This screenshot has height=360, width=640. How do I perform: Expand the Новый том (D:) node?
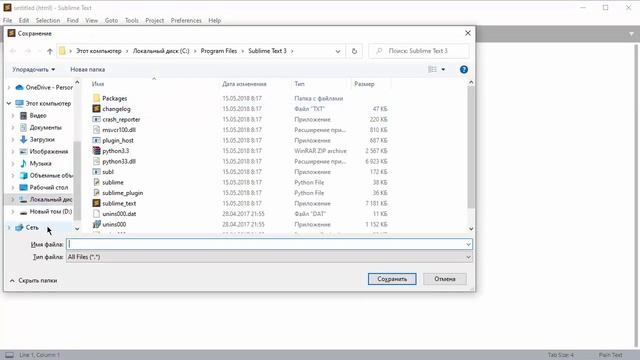click(13, 211)
